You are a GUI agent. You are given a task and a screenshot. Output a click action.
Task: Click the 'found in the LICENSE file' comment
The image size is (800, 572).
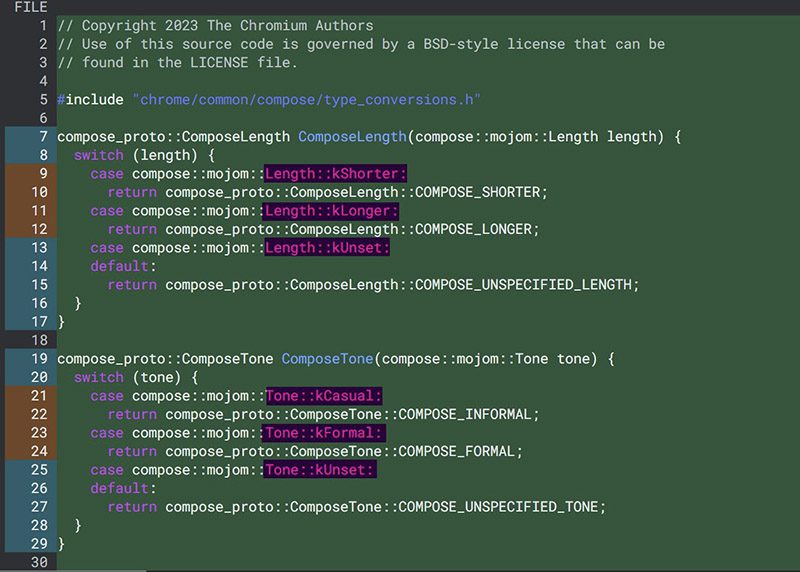point(177,62)
